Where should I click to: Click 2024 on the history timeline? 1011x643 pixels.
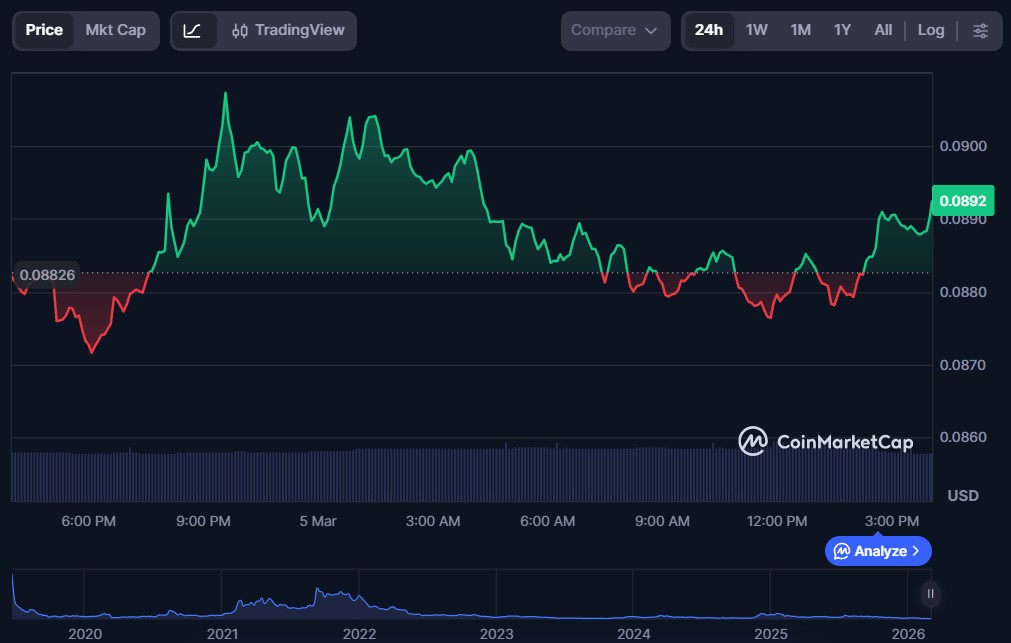tap(634, 634)
